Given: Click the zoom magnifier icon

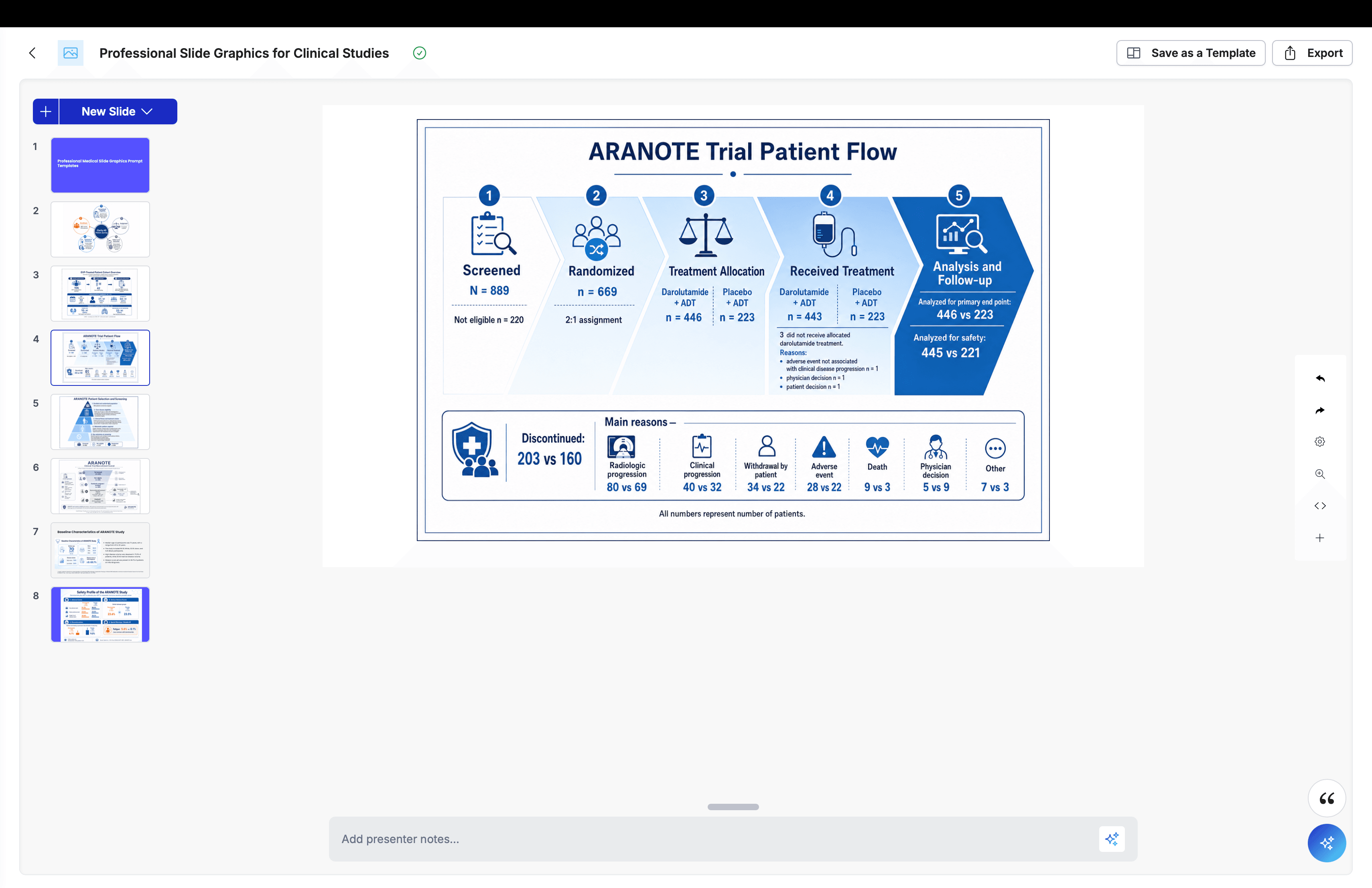Looking at the screenshot, I should tap(1320, 474).
